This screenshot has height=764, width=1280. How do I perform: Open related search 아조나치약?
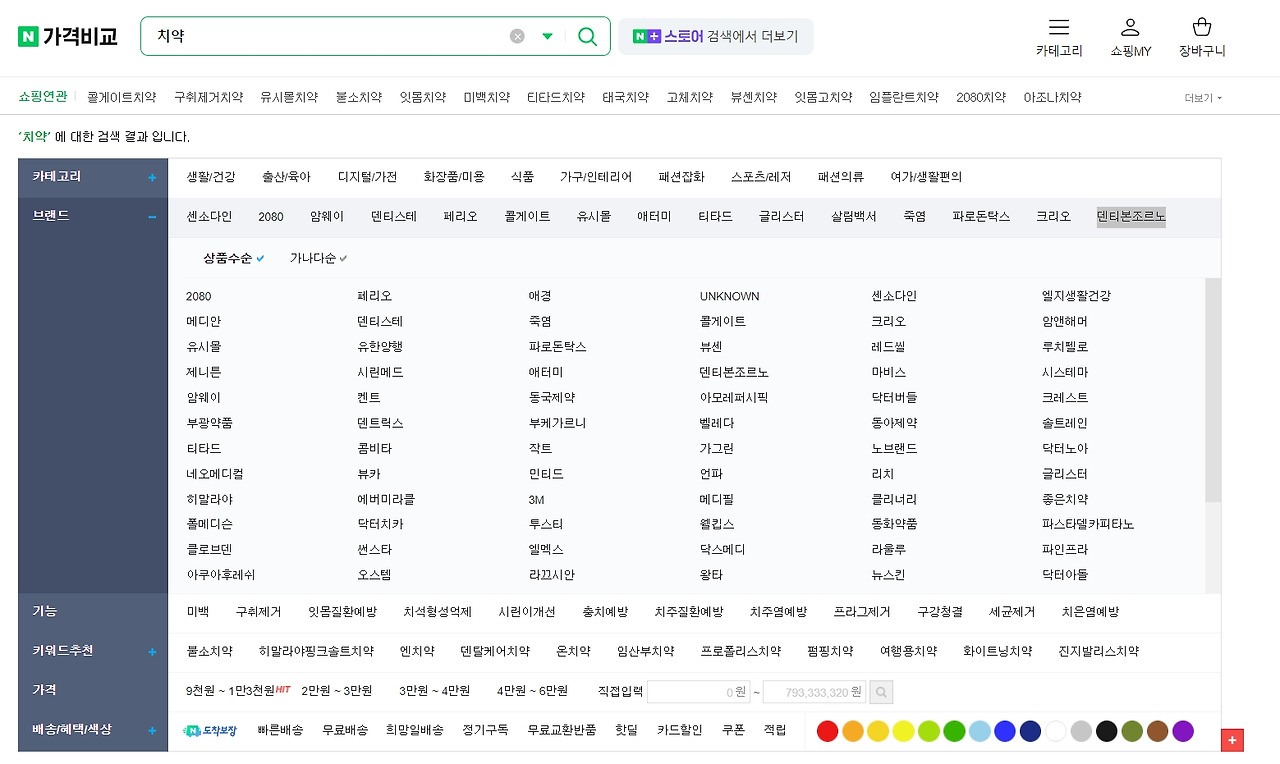pos(1052,98)
